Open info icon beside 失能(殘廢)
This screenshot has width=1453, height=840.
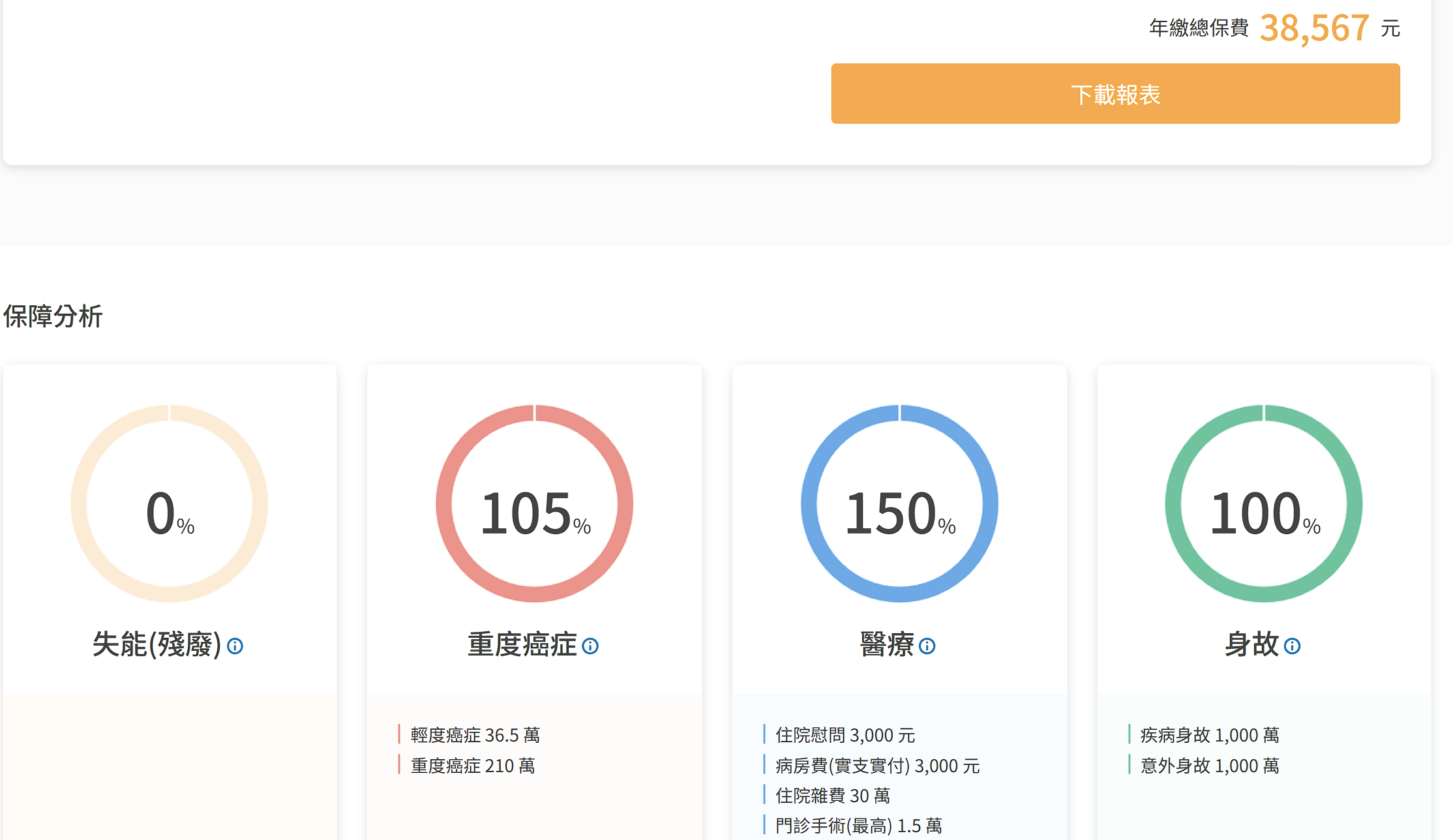(x=235, y=646)
